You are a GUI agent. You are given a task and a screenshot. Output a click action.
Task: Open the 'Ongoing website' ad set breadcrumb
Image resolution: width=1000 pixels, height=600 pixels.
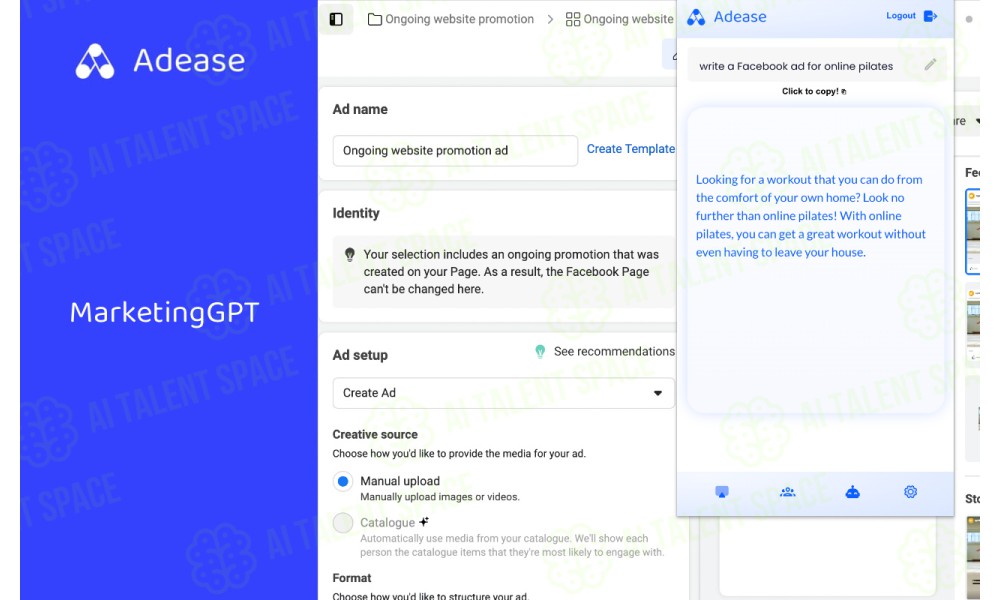pyautogui.click(x=628, y=19)
